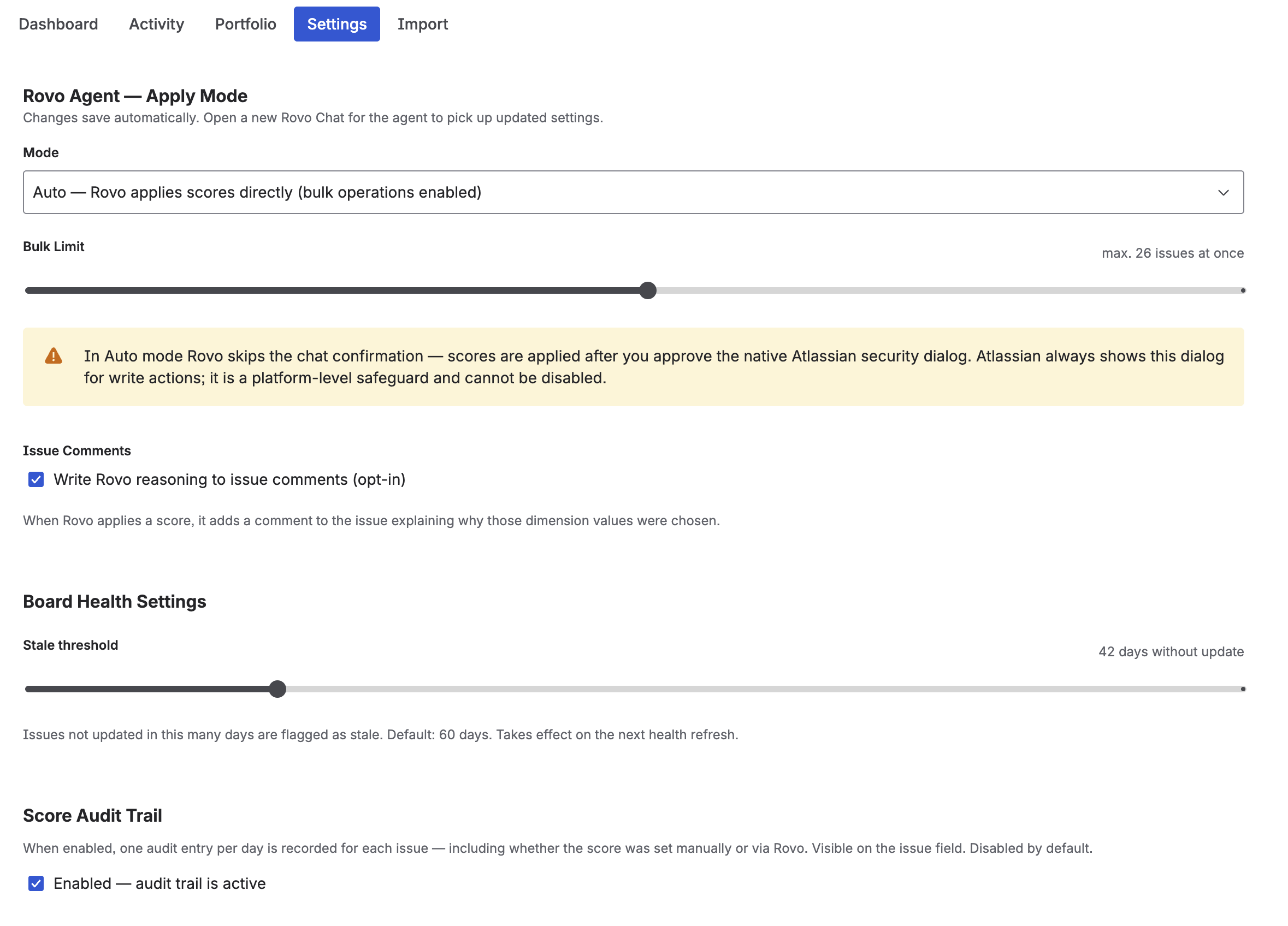Viewport: 1288px width, 926px height.
Task: Click the Bulk Limit slider handle
Action: click(x=647, y=290)
